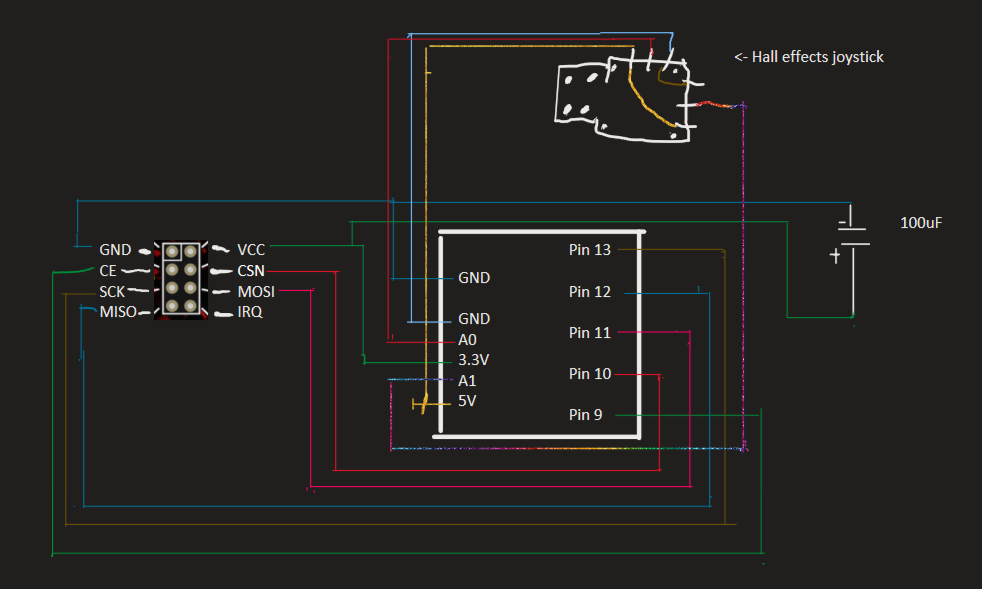982x589 pixels.
Task: Click the Pin 13 label
Action: pyautogui.click(x=589, y=250)
